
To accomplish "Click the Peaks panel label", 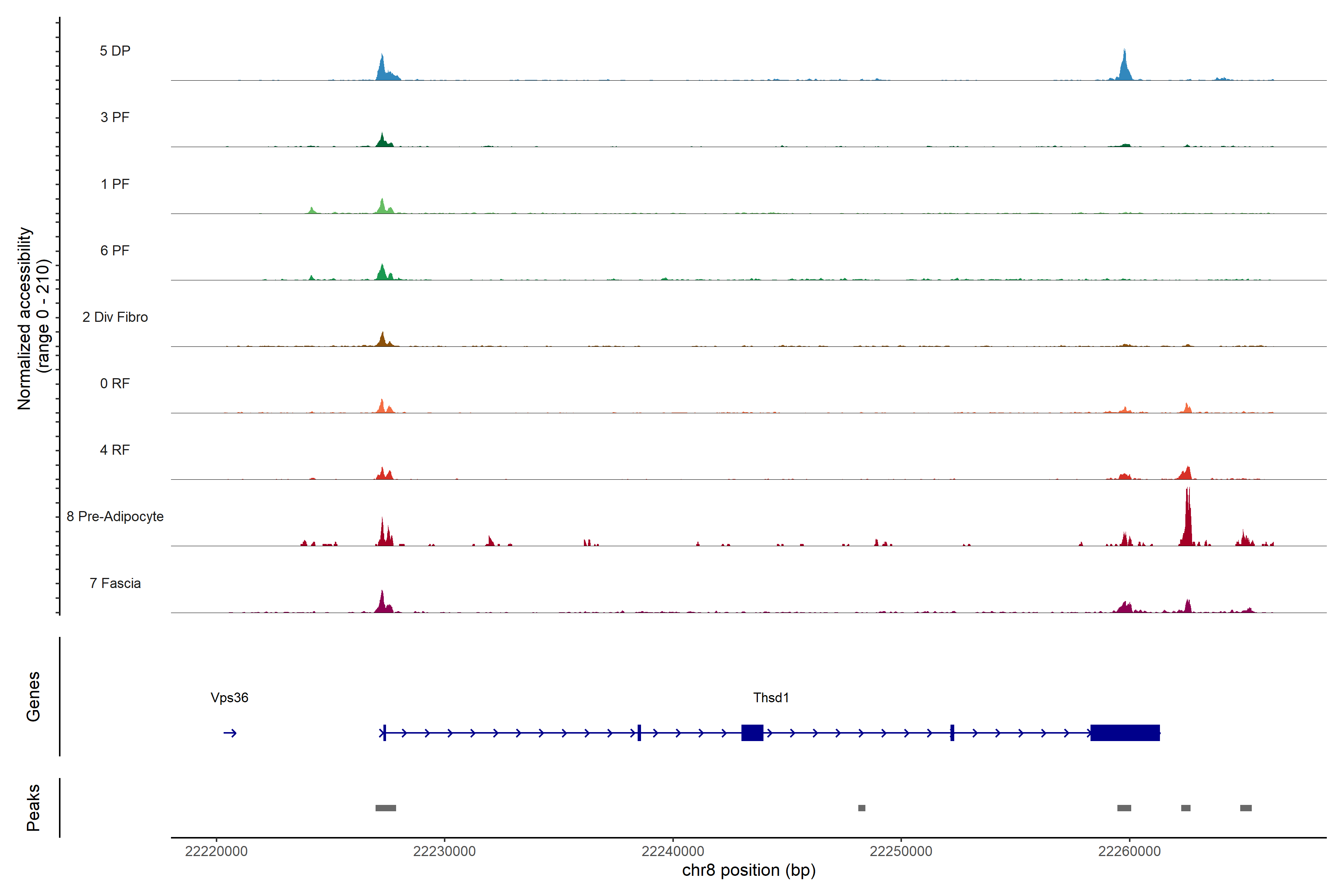I will click(x=33, y=808).
